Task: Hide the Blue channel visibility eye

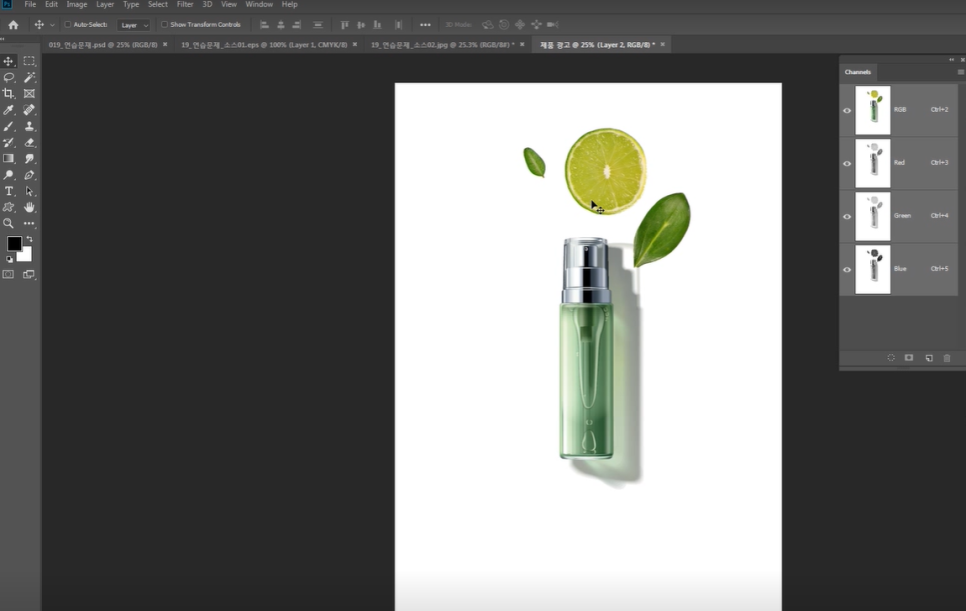Action: pos(847,270)
